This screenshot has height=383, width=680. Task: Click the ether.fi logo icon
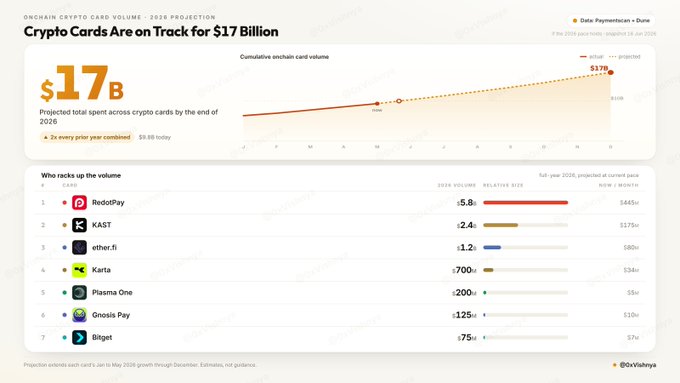[79, 248]
